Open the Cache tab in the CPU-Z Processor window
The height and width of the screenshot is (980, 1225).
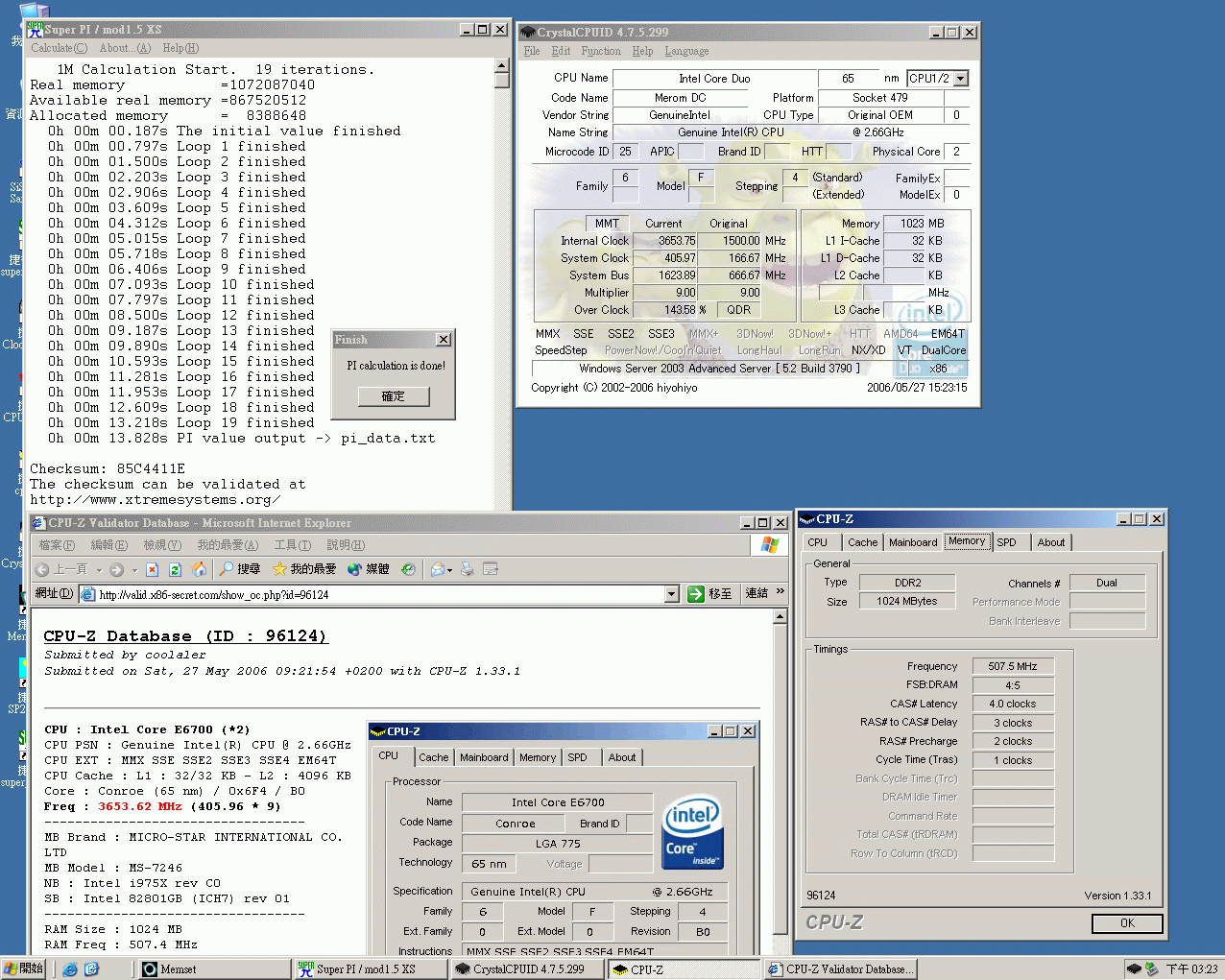pyautogui.click(x=434, y=757)
